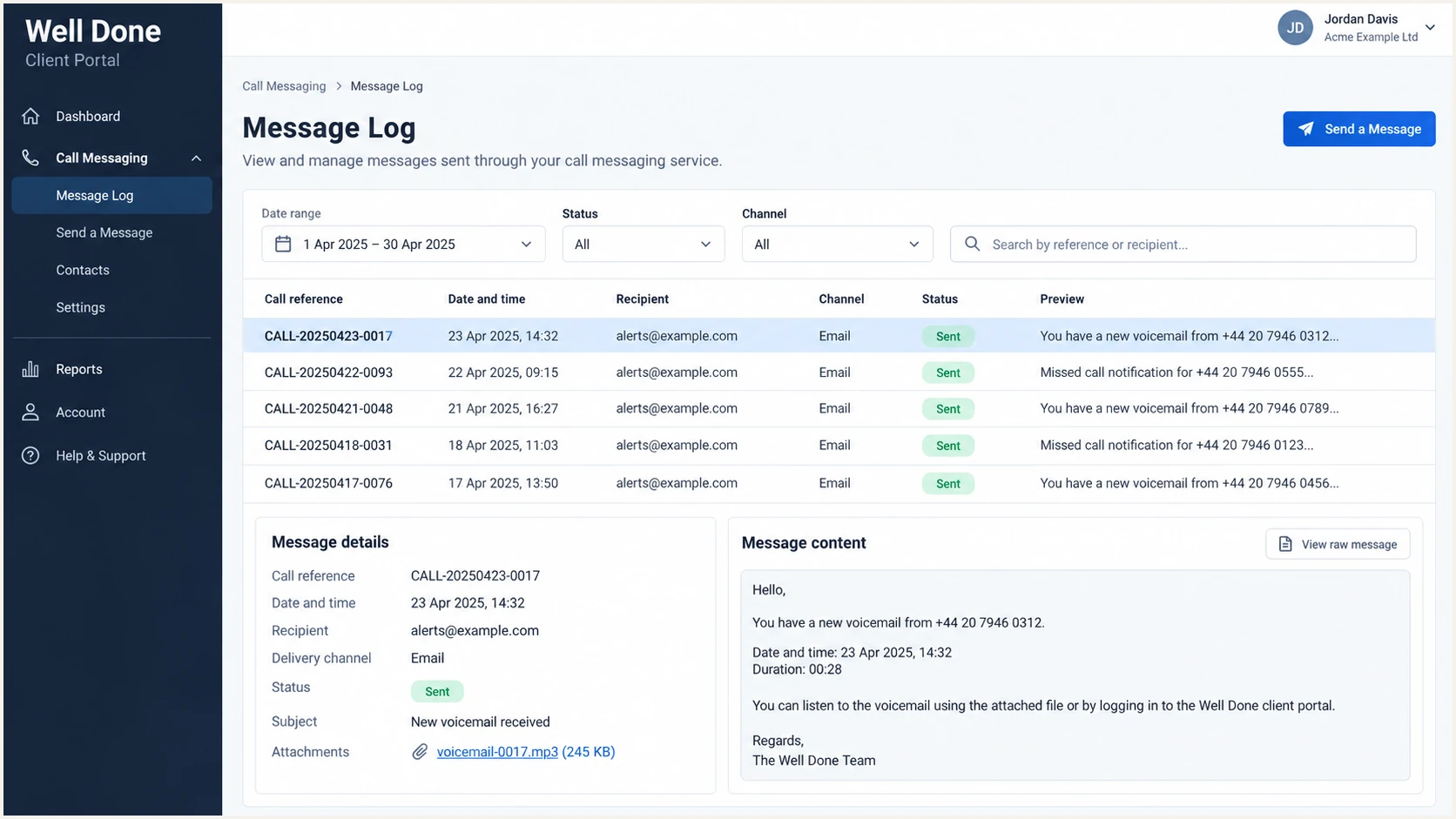The image size is (1456, 819).
Task: Click the JD avatar circle
Action: [x=1295, y=28]
